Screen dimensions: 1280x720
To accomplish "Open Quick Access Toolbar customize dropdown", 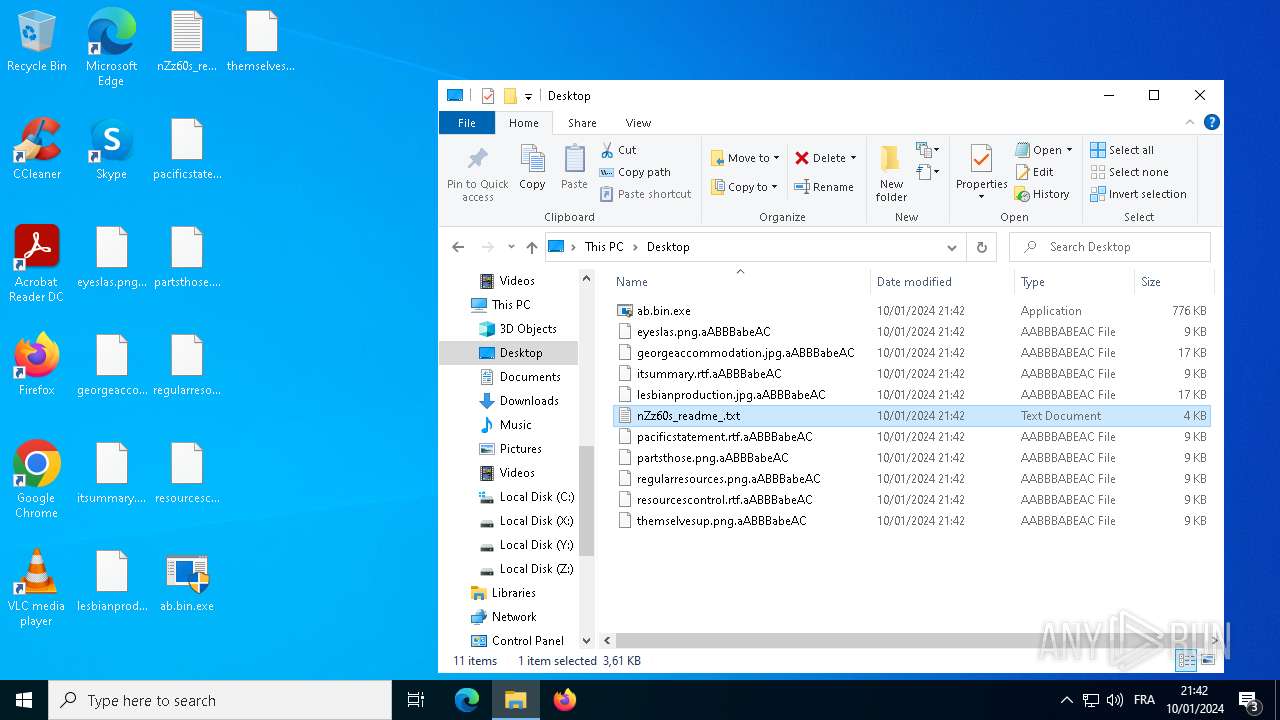I will click(528, 96).
